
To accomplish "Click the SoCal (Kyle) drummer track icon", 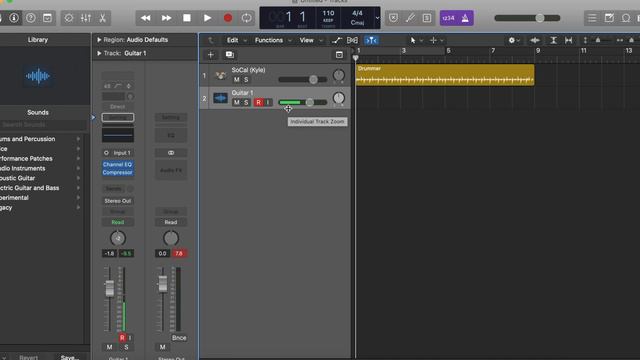I will pos(220,75).
